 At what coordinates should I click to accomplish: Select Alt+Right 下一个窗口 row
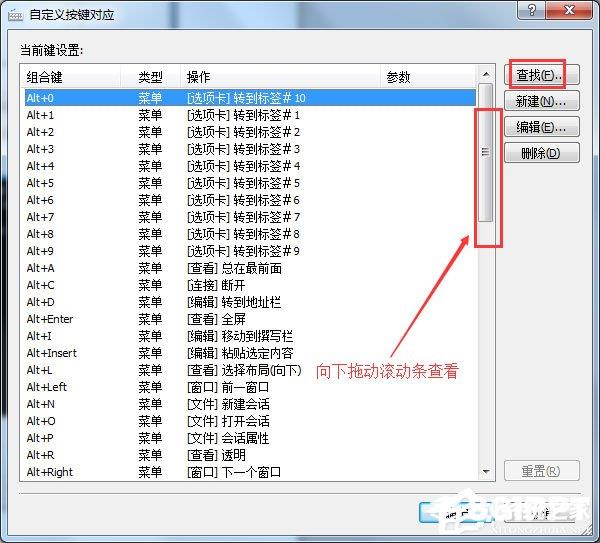[x=250, y=472]
